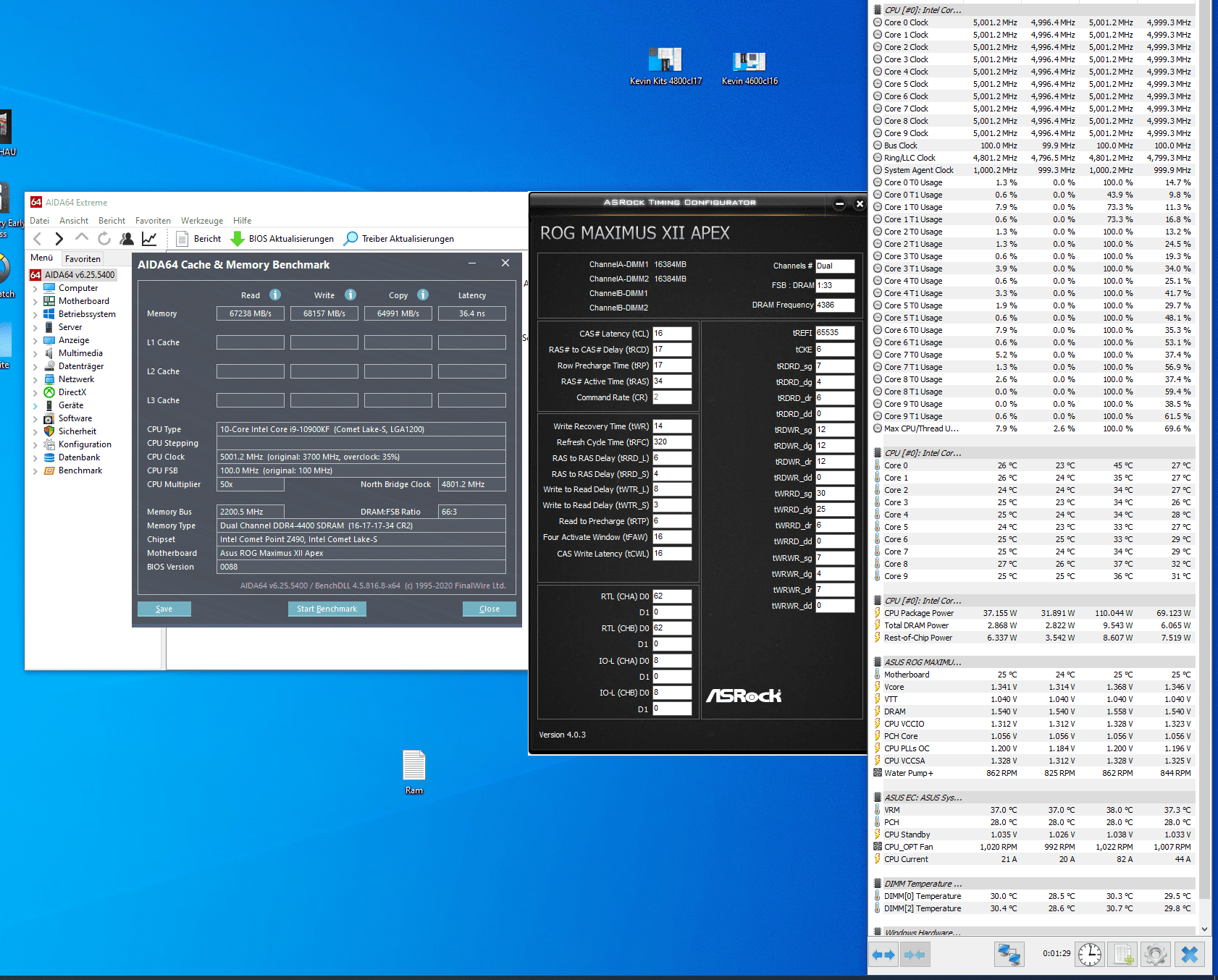This screenshot has height=980, width=1218.
Task: Click Write info icon in benchmark
Action: click(x=350, y=295)
